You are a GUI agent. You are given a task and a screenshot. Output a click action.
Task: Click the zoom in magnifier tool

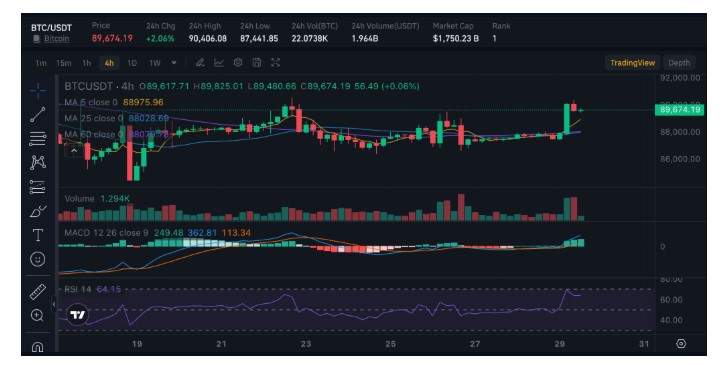click(x=38, y=316)
